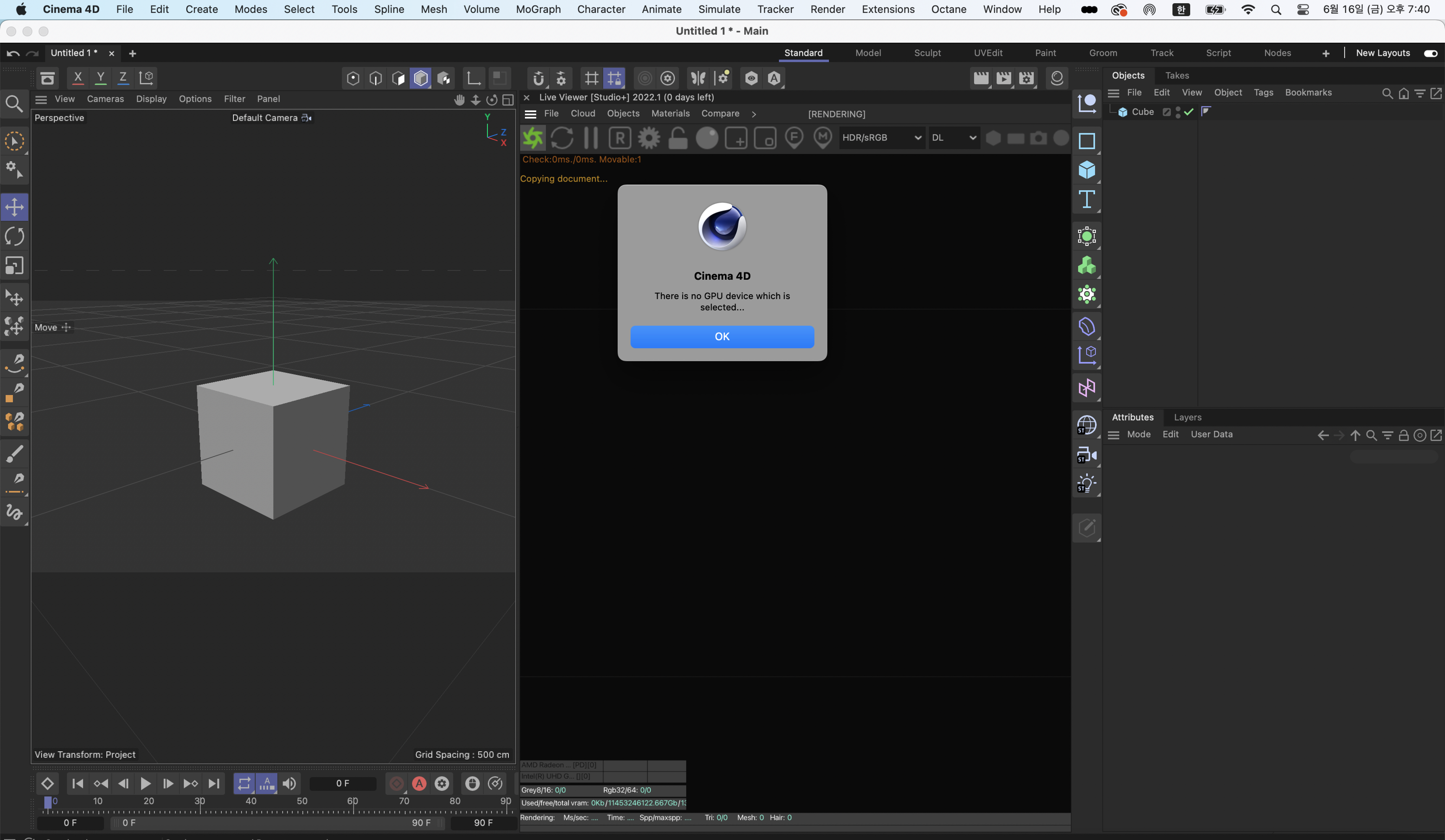Open Objects manager hamburger menu
Image resolution: width=1445 pixels, height=840 pixels.
[1114, 93]
